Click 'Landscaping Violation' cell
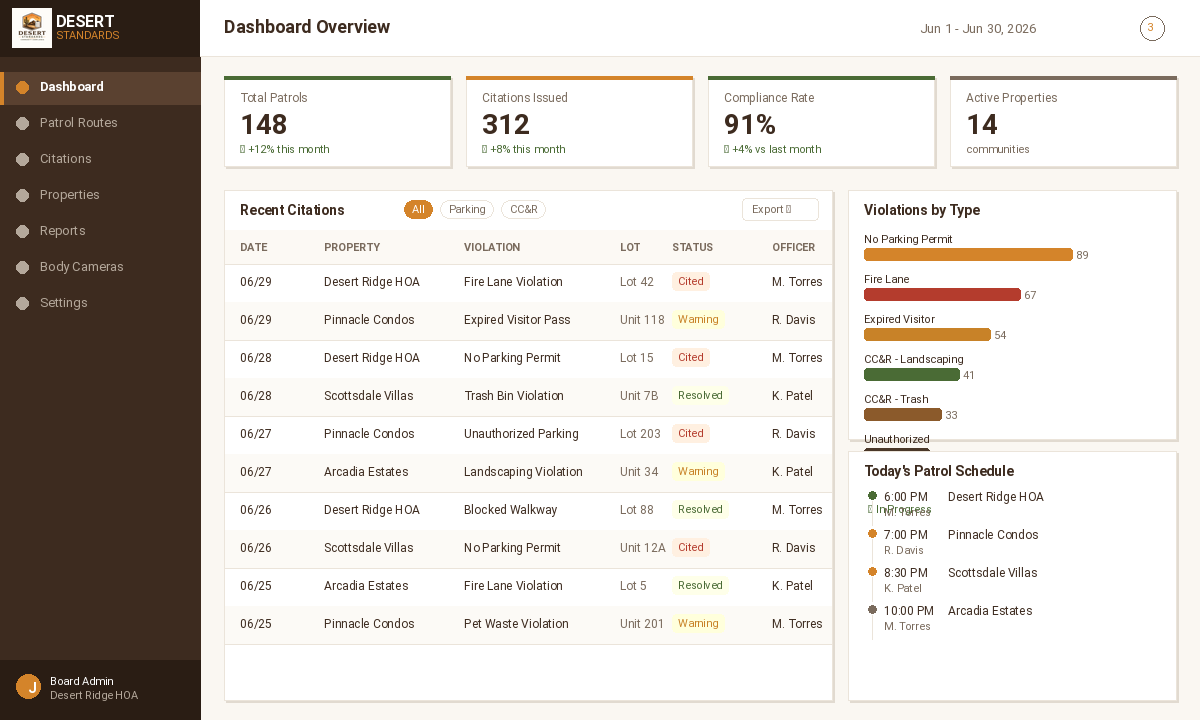Image resolution: width=1200 pixels, height=720 pixels. point(523,472)
